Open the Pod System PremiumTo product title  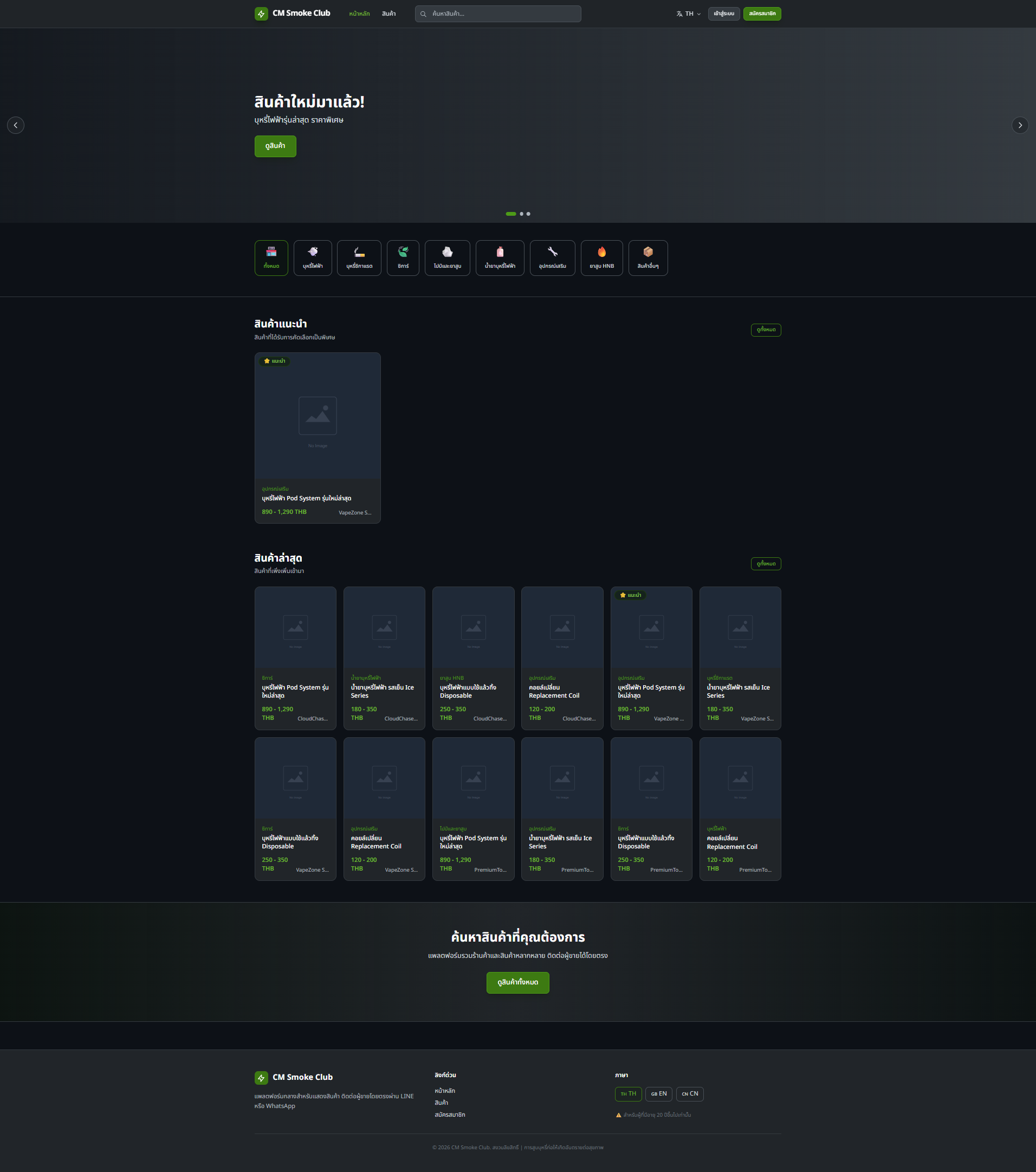(x=474, y=842)
